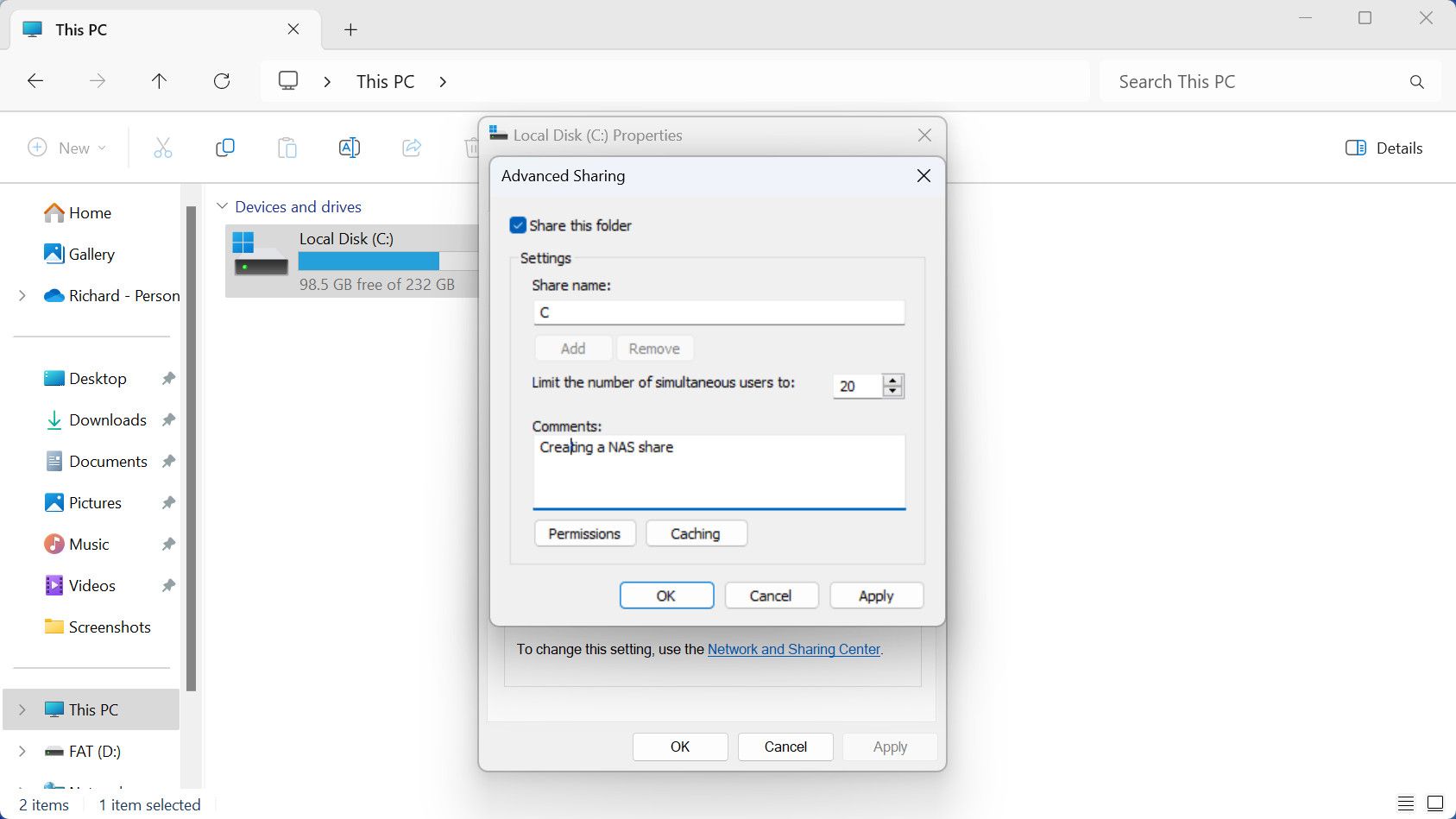Open the Network and Sharing Center link
This screenshot has height=819, width=1456.
coord(793,649)
